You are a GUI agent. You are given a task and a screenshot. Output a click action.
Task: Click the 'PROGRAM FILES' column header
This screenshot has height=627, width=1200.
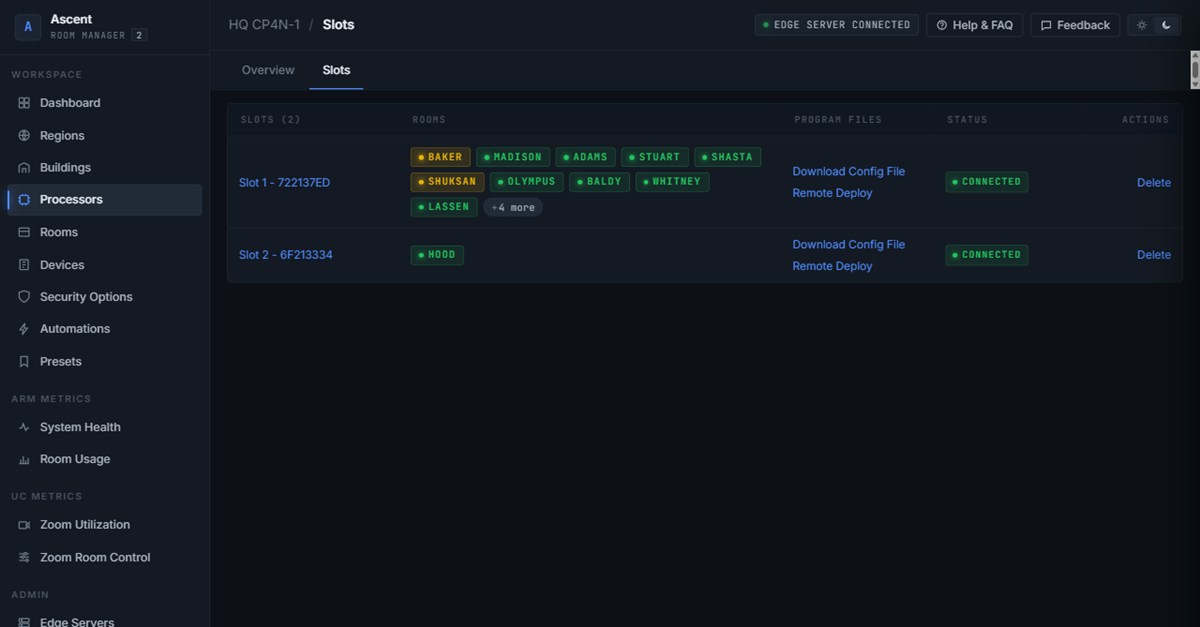[838, 120]
